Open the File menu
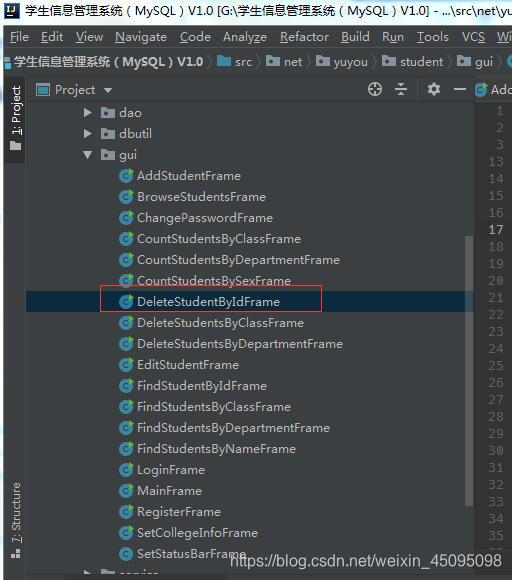This screenshot has width=512, height=580. [x=19, y=37]
